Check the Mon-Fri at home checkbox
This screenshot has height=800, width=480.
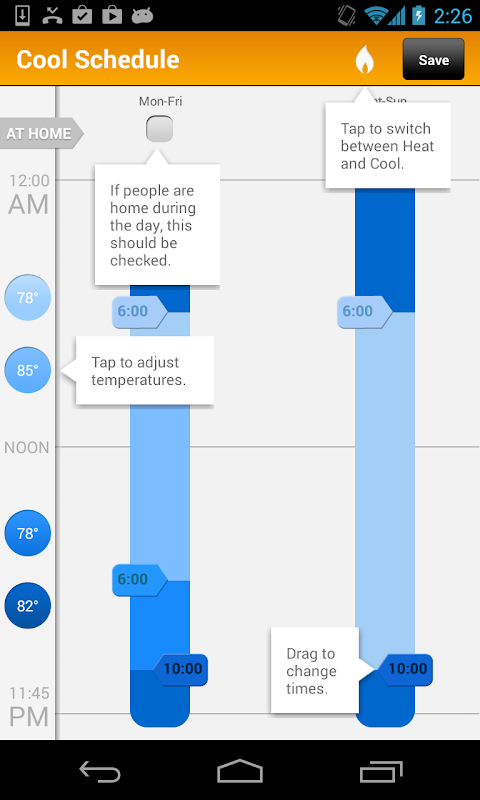(160, 129)
